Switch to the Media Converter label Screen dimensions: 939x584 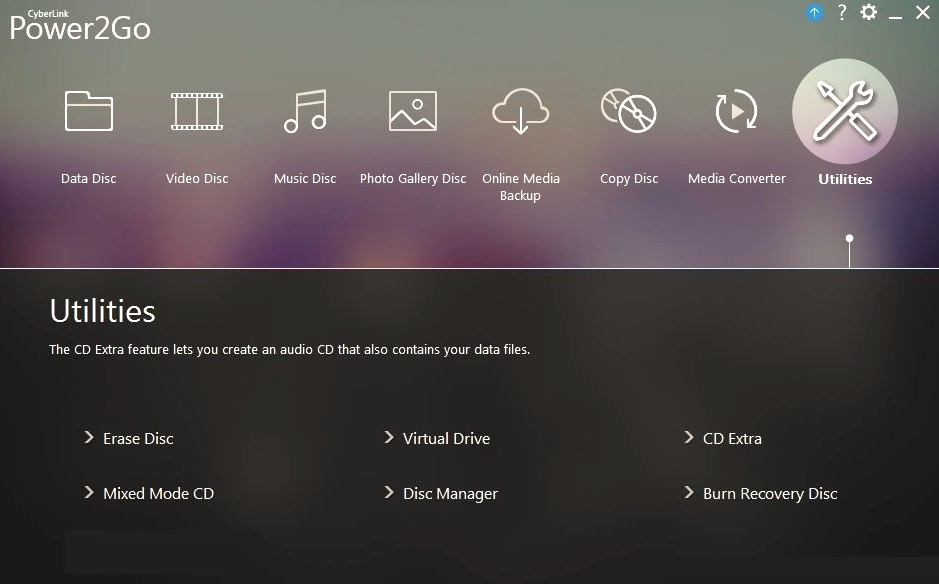click(x=737, y=178)
